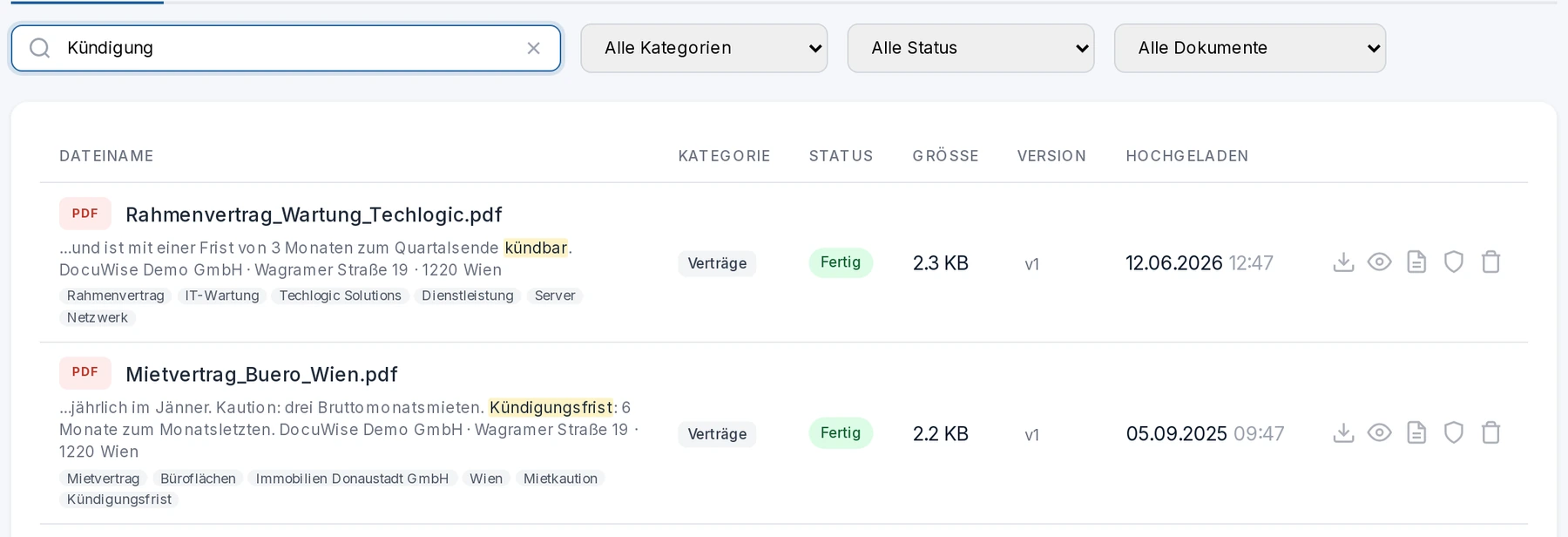Sort by Status column header
1568x537 pixels.
[x=841, y=156]
